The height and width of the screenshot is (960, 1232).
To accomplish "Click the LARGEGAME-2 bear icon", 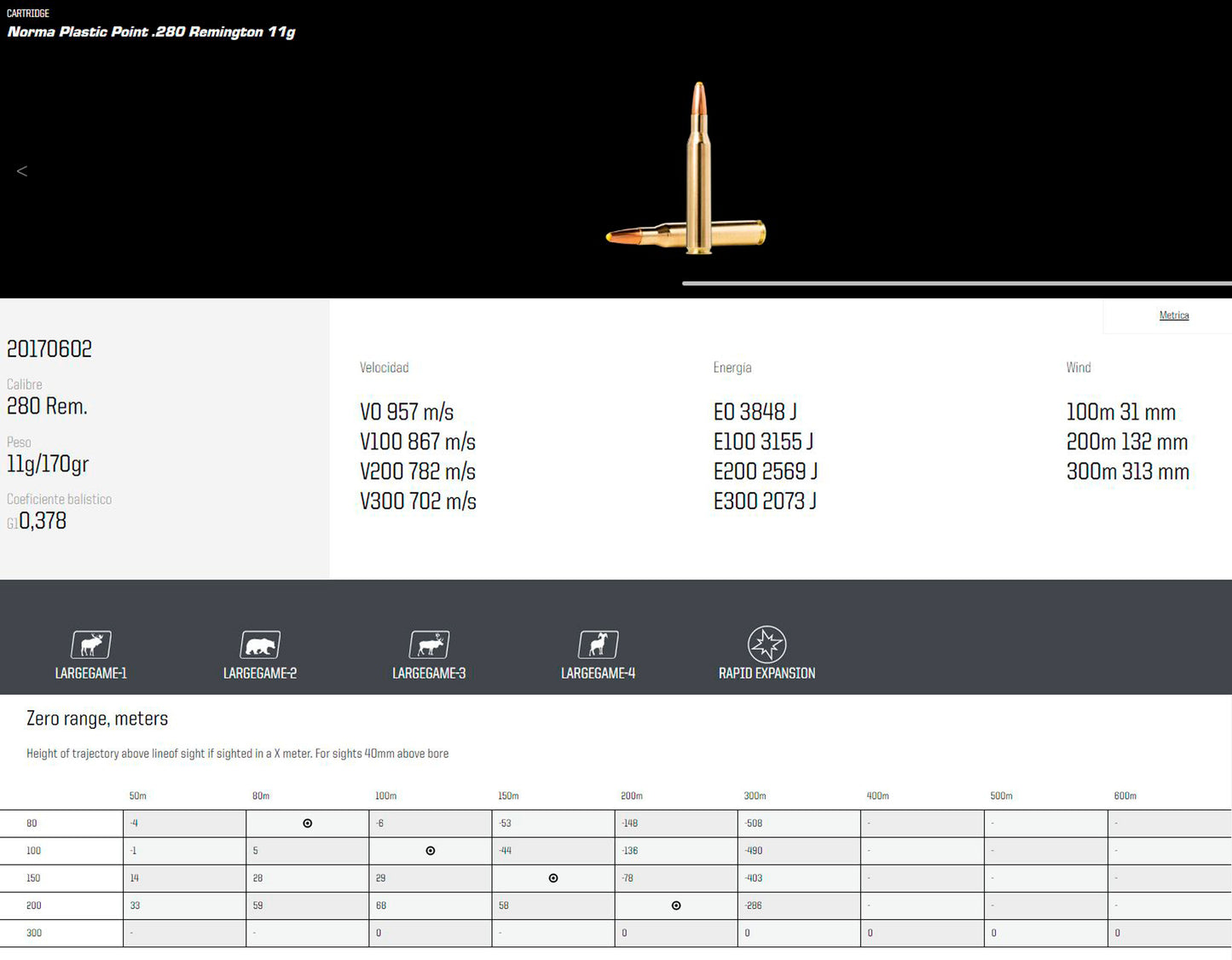I will (260, 645).
